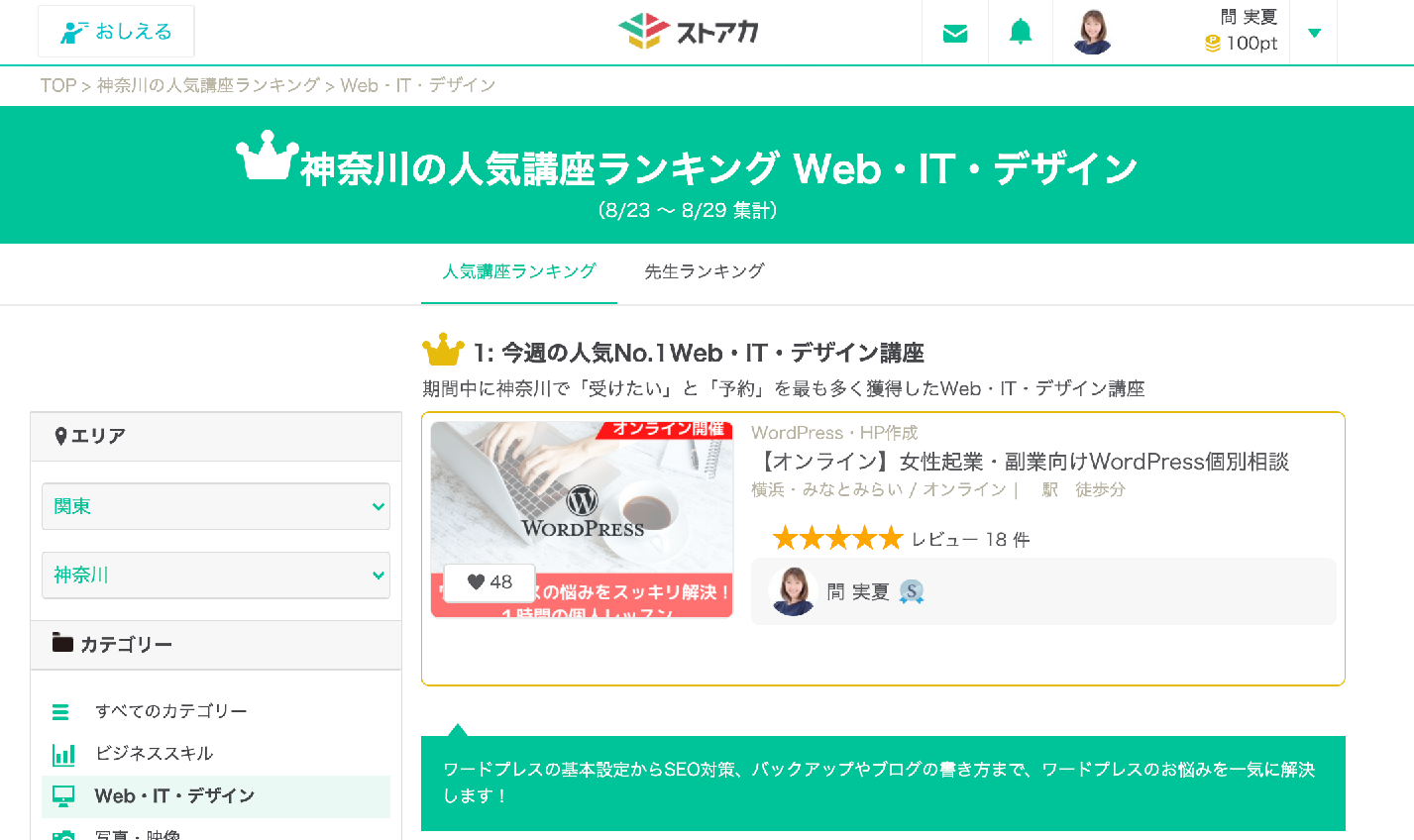This screenshot has height=840, width=1414.
Task: Expand the account dropdown arrow in header
Action: click(x=1314, y=33)
